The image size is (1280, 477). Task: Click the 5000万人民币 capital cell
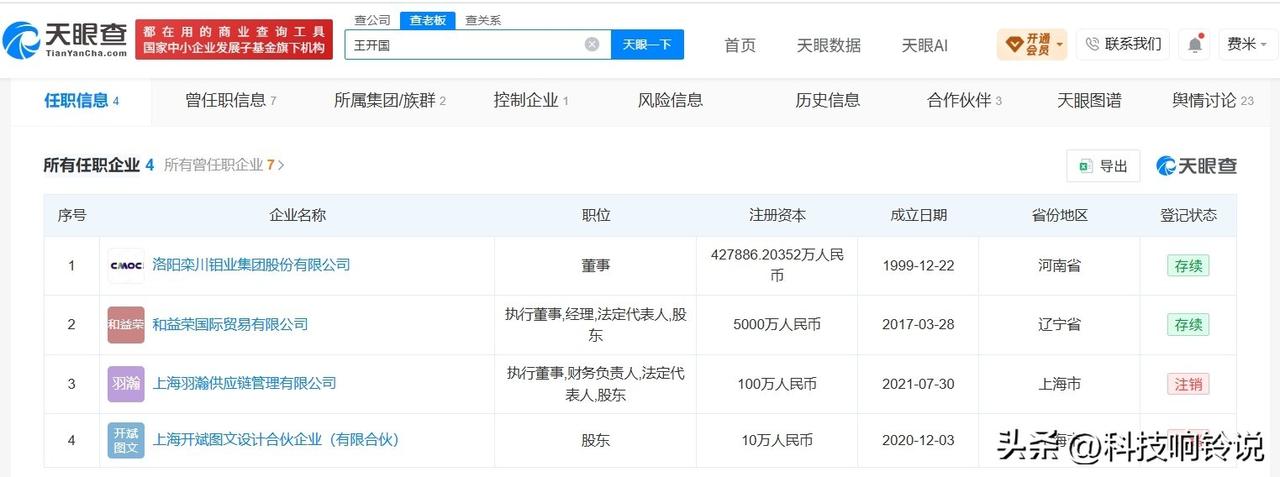(x=777, y=325)
